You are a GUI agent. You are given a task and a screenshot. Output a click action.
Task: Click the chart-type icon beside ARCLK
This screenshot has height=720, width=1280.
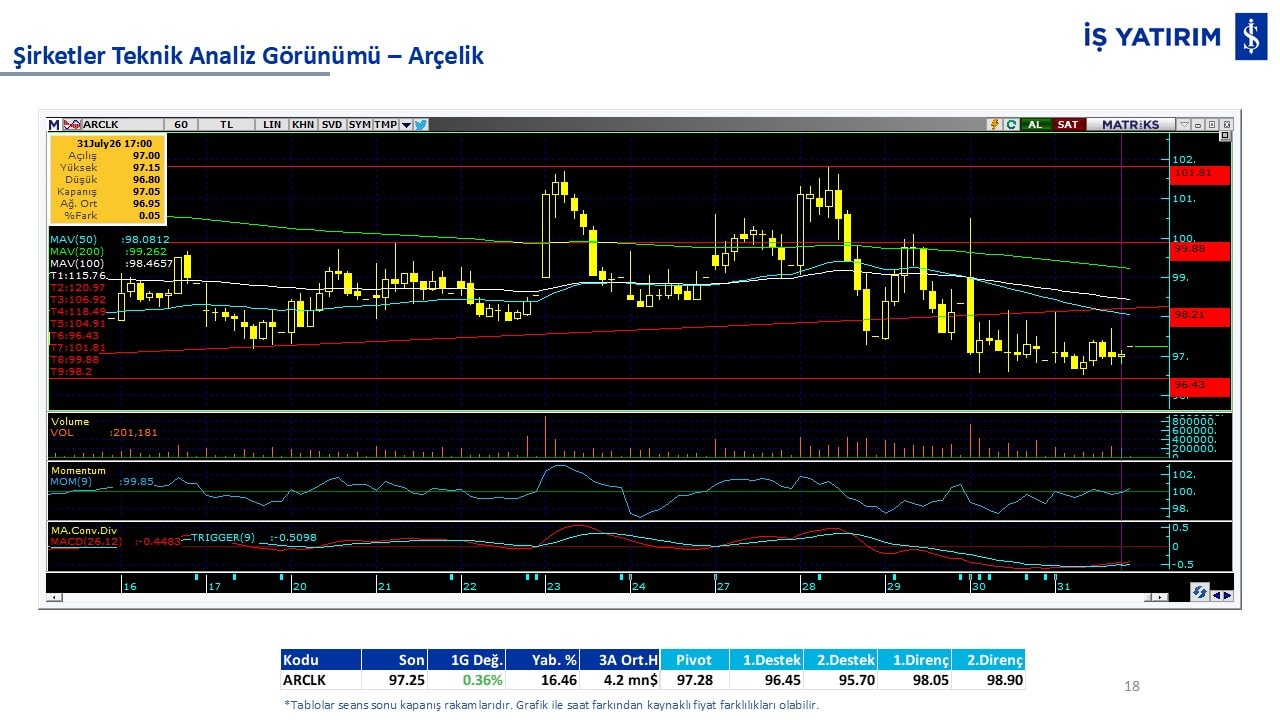pos(72,124)
